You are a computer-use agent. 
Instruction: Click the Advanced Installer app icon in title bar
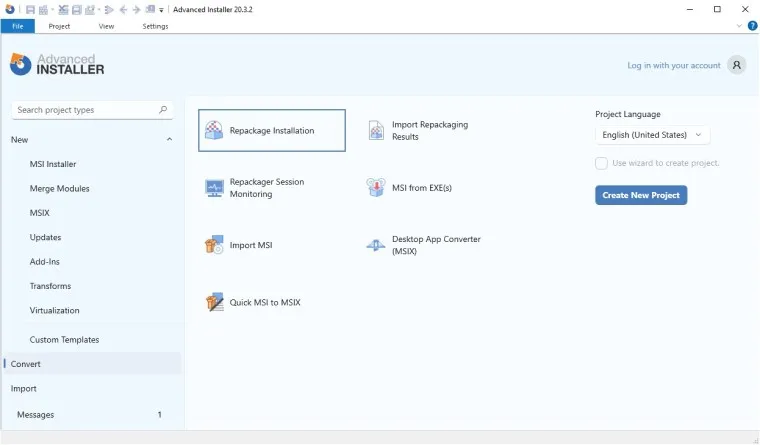pos(10,9)
